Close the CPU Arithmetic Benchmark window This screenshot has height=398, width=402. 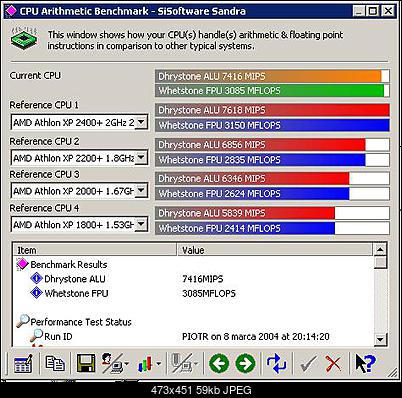[388, 11]
